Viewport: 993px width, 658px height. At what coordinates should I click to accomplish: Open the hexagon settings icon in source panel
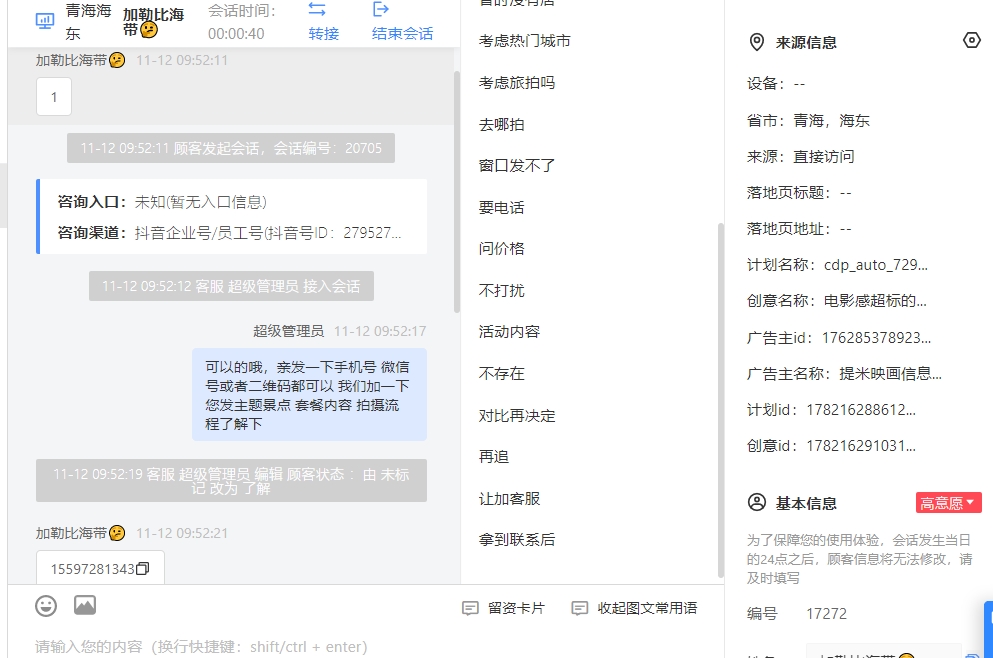tap(971, 41)
